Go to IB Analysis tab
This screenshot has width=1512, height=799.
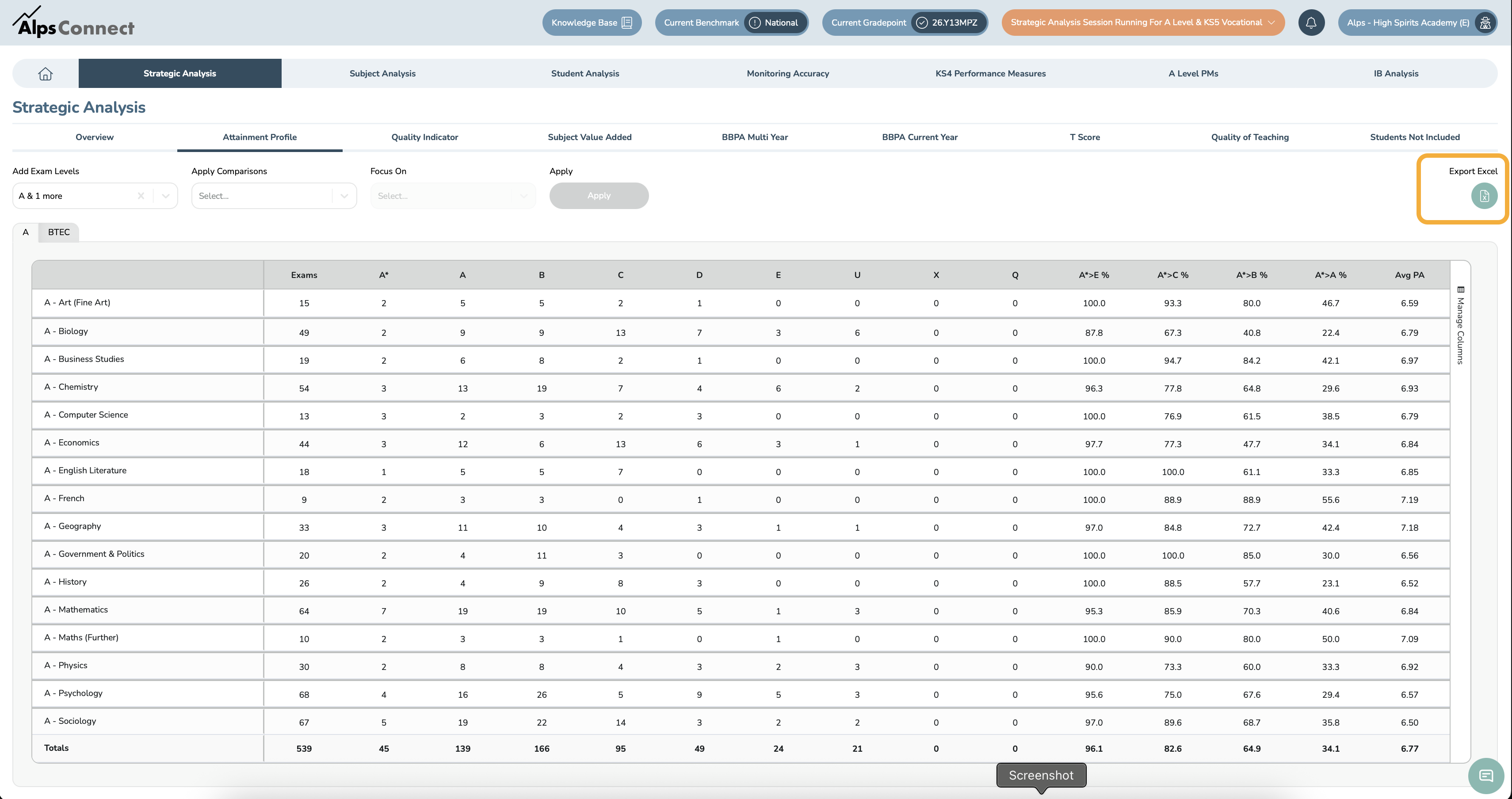pos(1396,73)
